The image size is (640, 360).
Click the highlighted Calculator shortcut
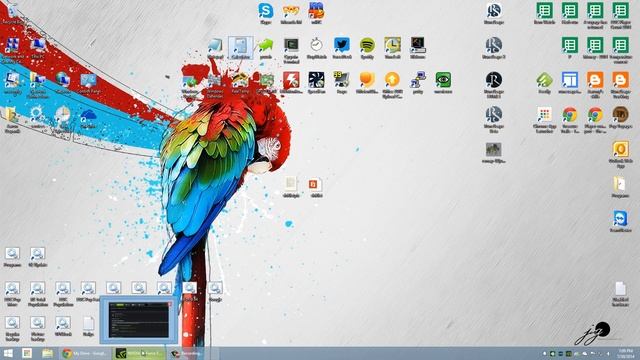(x=240, y=47)
